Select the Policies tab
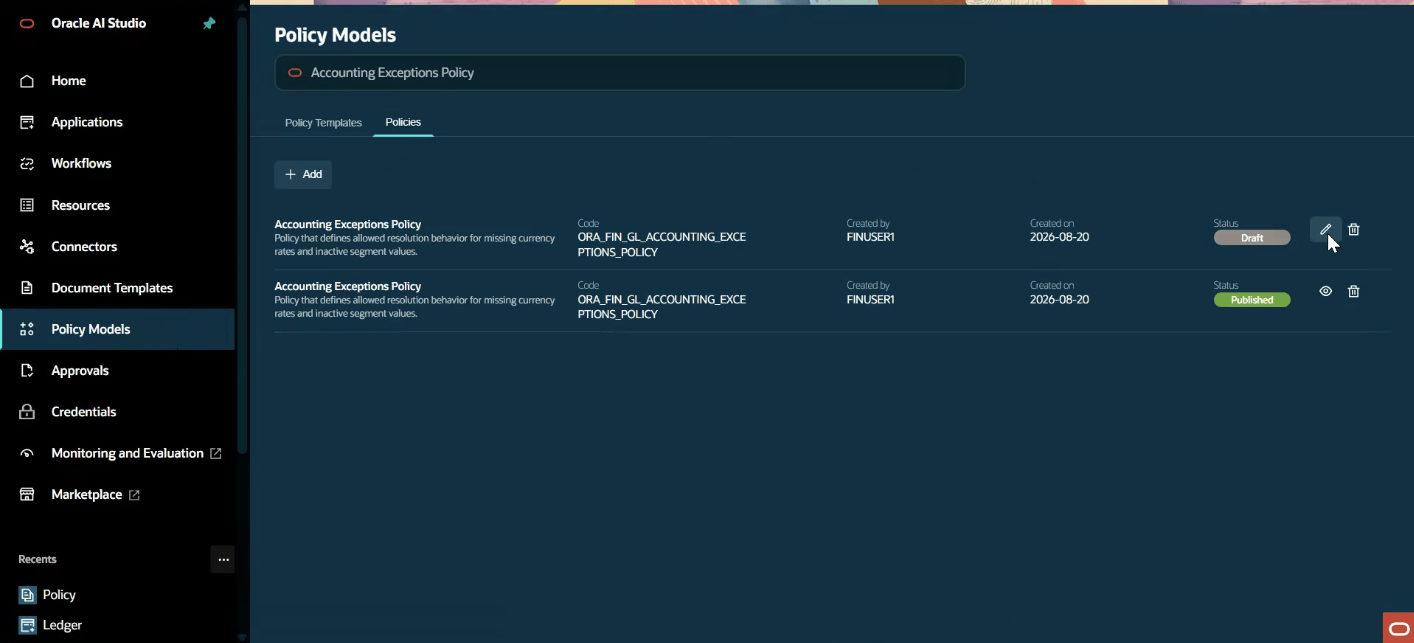 pos(403,122)
